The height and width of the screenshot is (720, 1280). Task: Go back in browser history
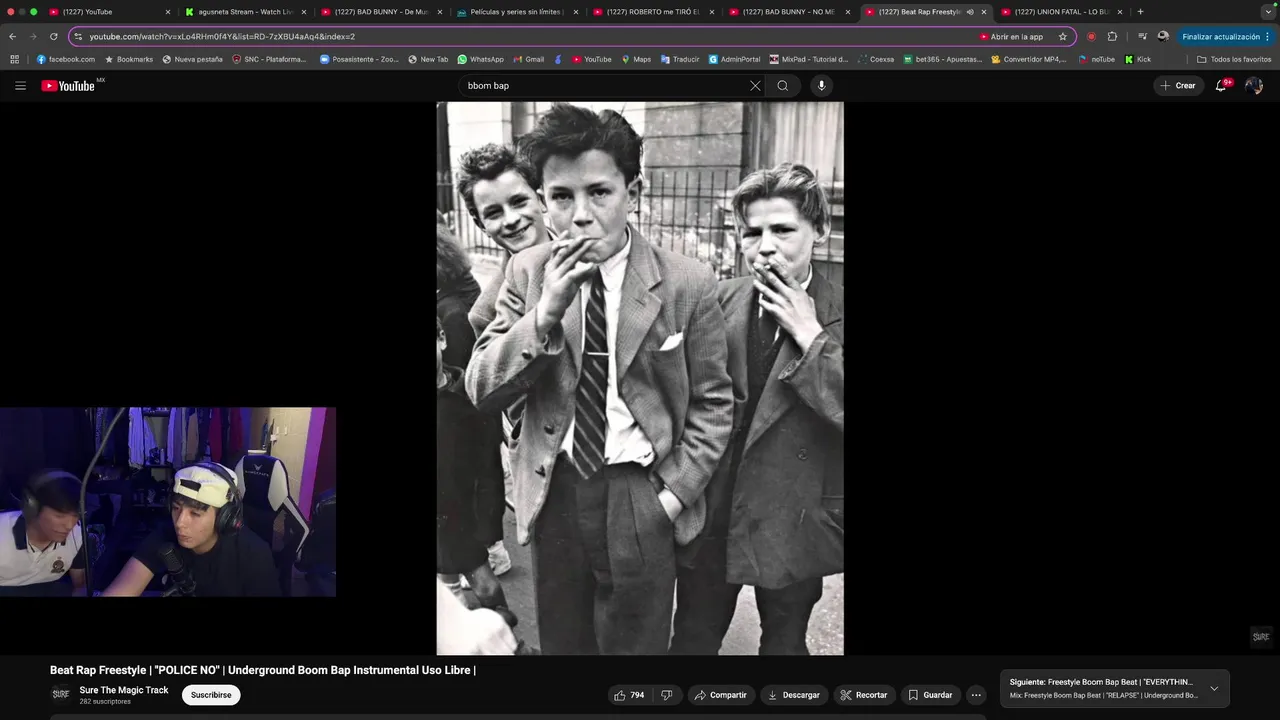pos(12,37)
